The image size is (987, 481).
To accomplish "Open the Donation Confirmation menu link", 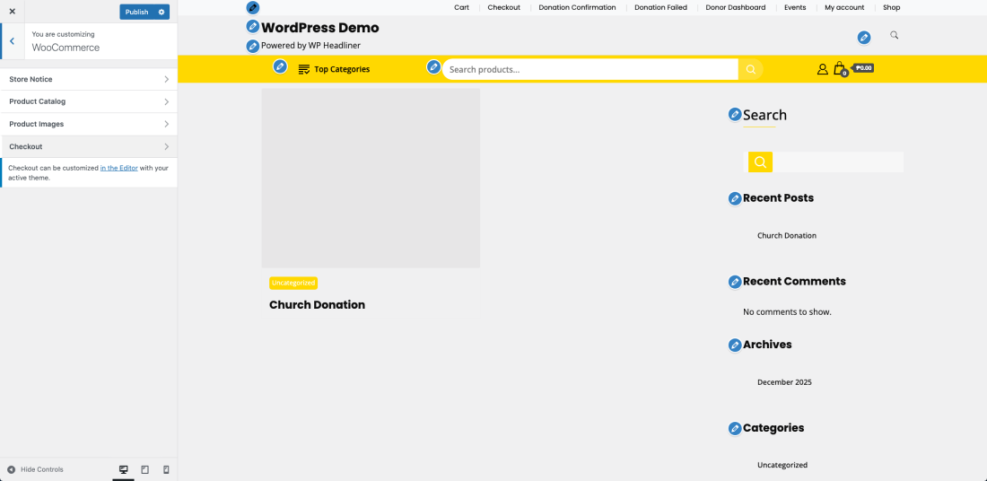I will click(x=577, y=8).
